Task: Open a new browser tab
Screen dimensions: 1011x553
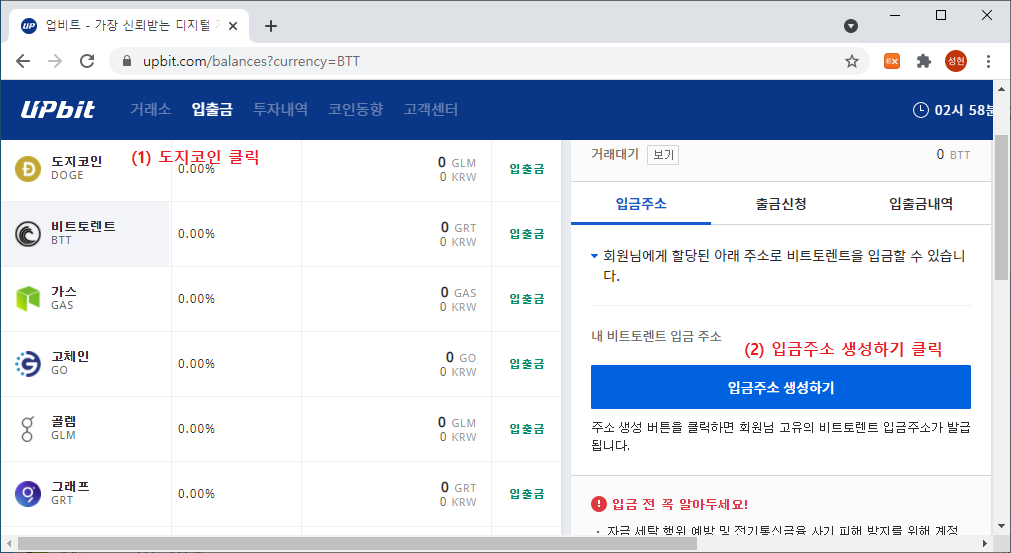Action: pos(271,26)
